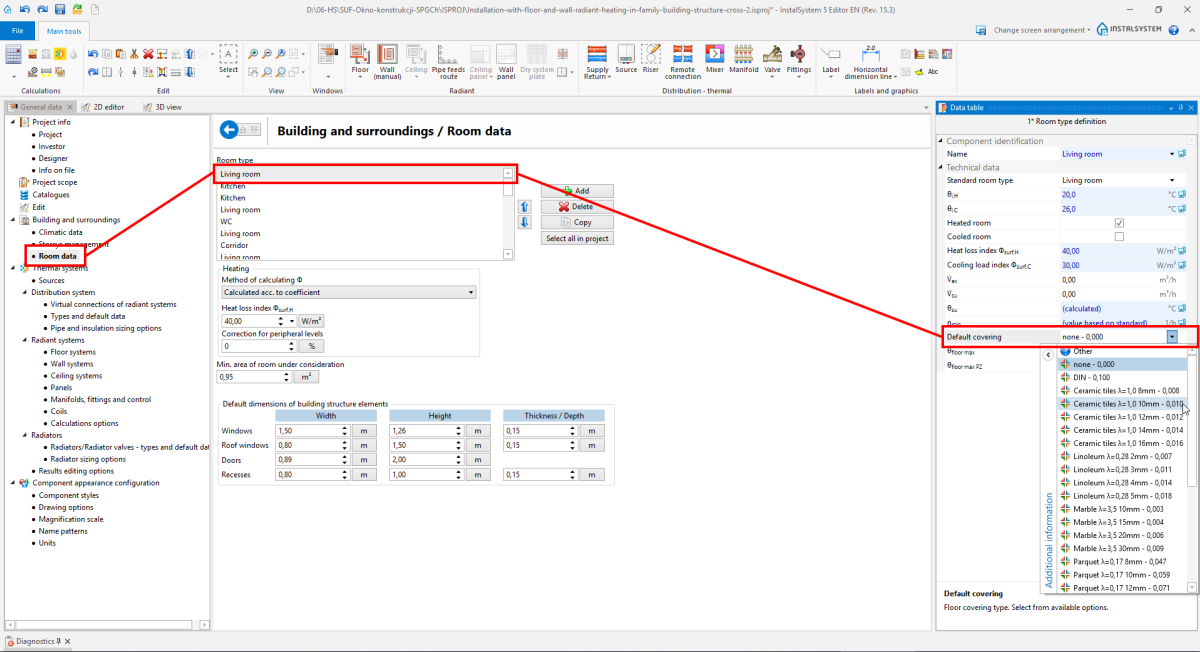Open Climatic data in the tree
The image size is (1200, 652).
tap(60, 232)
